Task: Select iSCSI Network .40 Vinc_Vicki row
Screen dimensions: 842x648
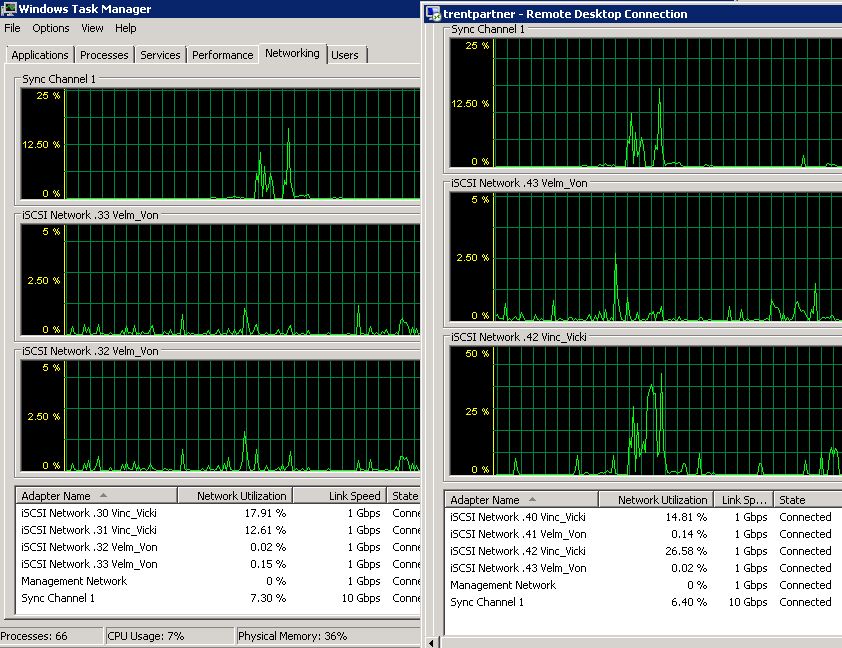Action: coord(644,517)
